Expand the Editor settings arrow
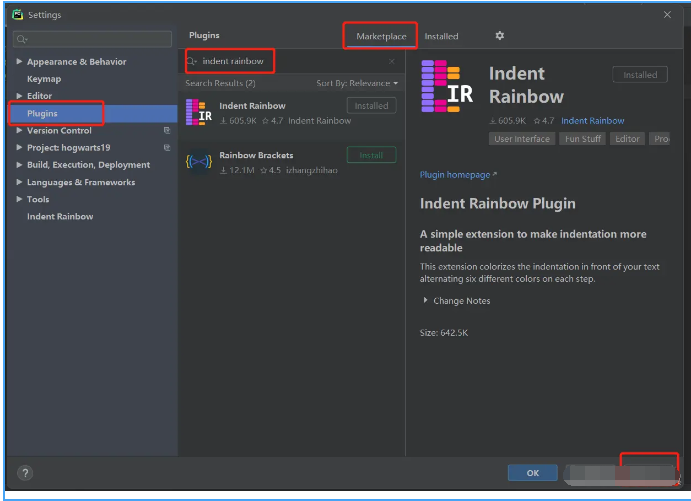The image size is (691, 501). pos(19,96)
